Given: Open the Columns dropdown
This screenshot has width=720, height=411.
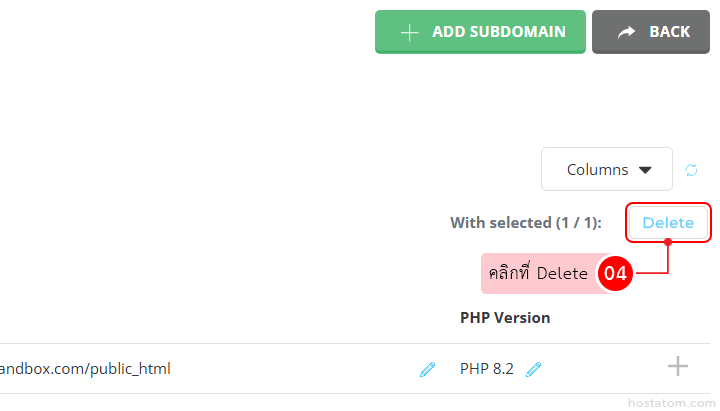Looking at the screenshot, I should pyautogui.click(x=607, y=170).
